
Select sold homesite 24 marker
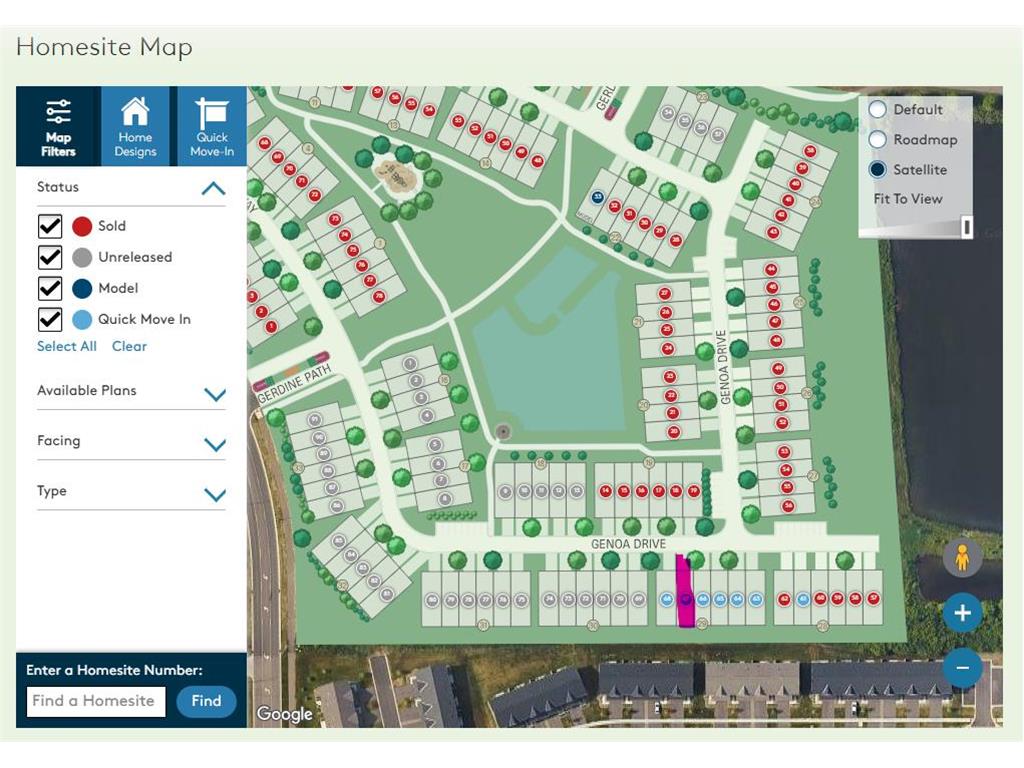668,349
